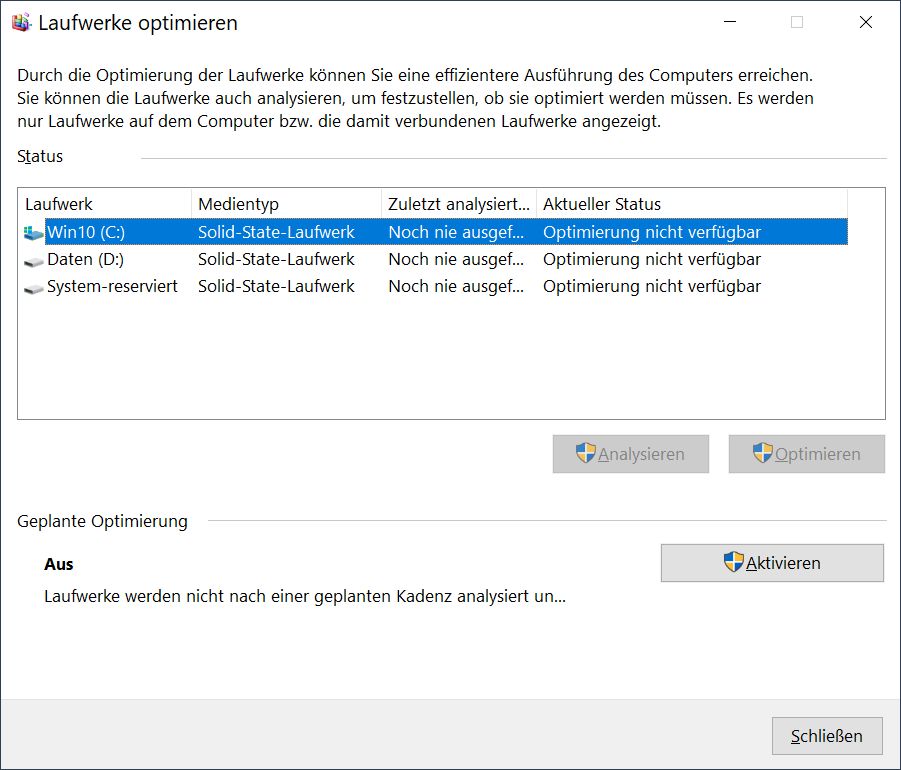Click Medientyp cell of Daten (D:)

click(276, 259)
